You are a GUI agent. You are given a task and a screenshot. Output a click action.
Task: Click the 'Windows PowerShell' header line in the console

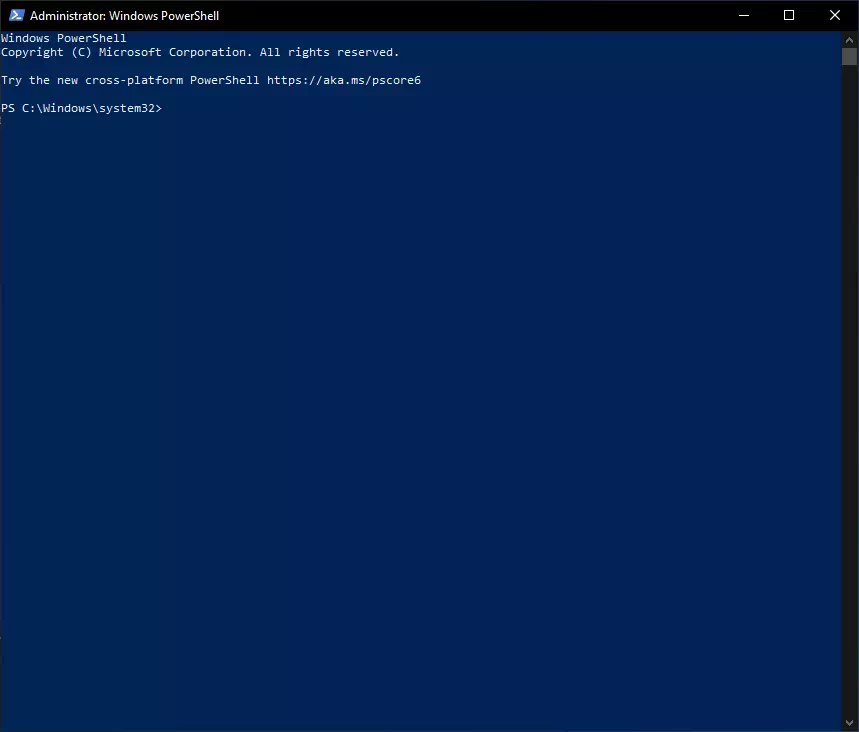pyautogui.click(x=64, y=38)
